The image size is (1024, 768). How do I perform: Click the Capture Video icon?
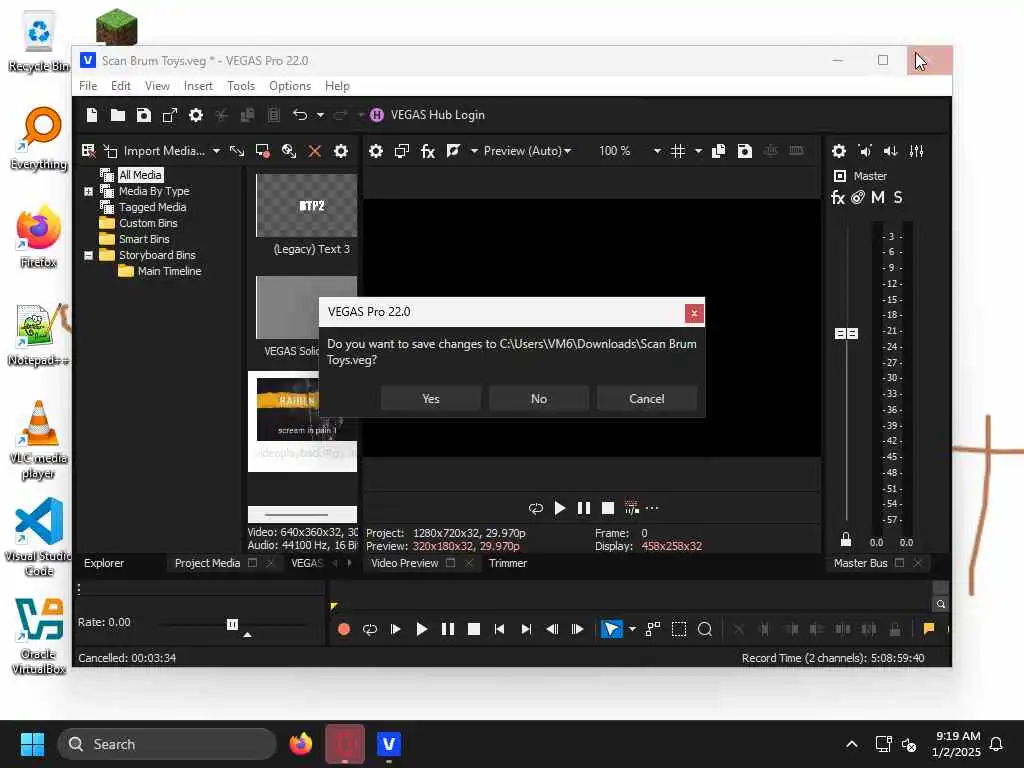[x=263, y=151]
